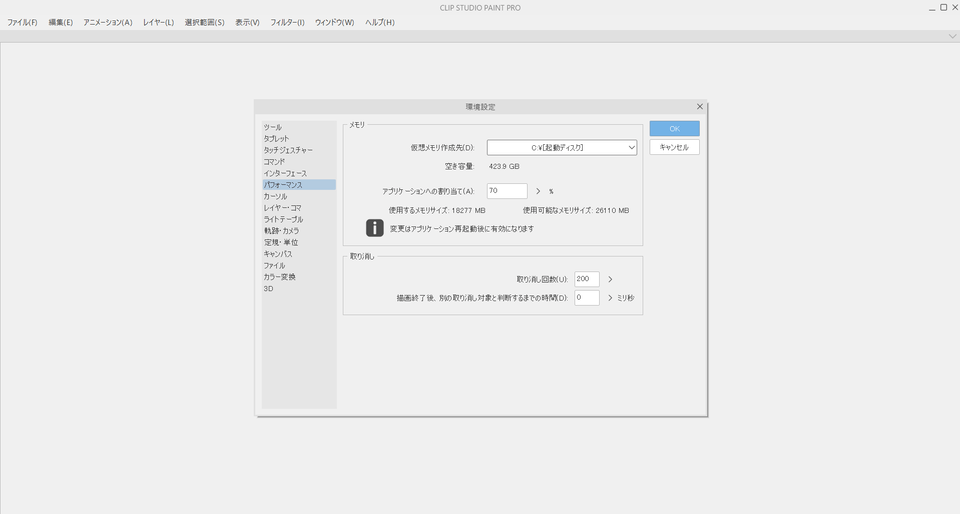Image resolution: width=960 pixels, height=514 pixels.
Task: Expand arrow beside 取り消し回数 field
Action: click(610, 280)
